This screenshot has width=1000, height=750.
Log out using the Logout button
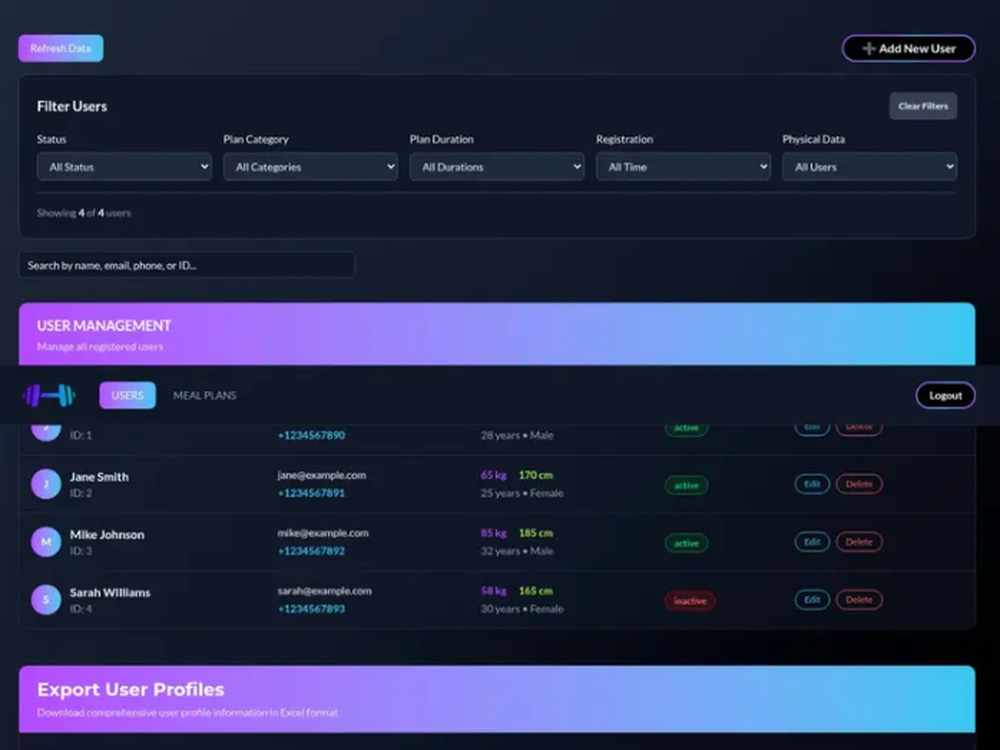click(945, 395)
